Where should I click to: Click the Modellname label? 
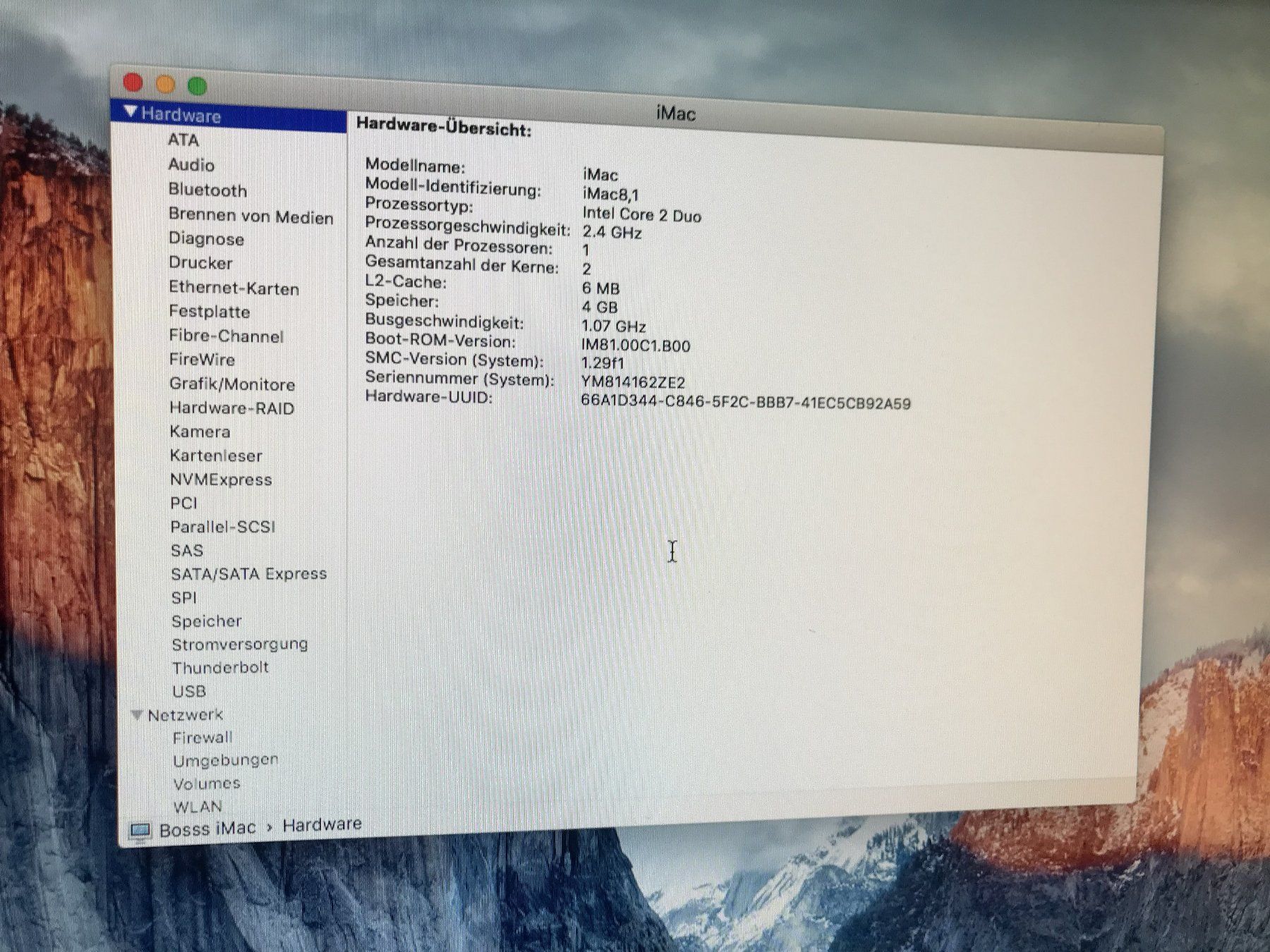coord(415,166)
